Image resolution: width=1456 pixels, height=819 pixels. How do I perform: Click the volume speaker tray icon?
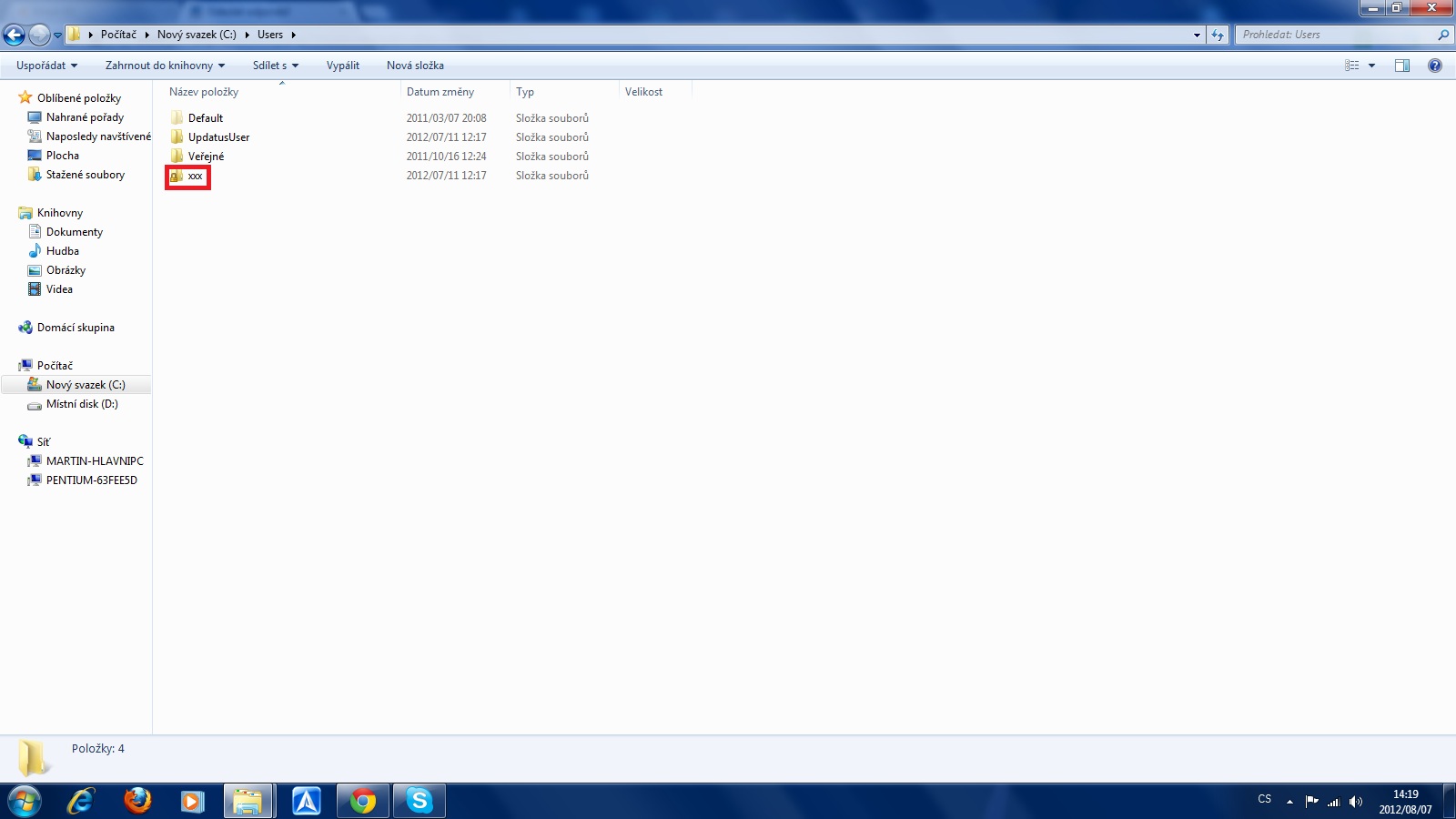[1356, 802]
